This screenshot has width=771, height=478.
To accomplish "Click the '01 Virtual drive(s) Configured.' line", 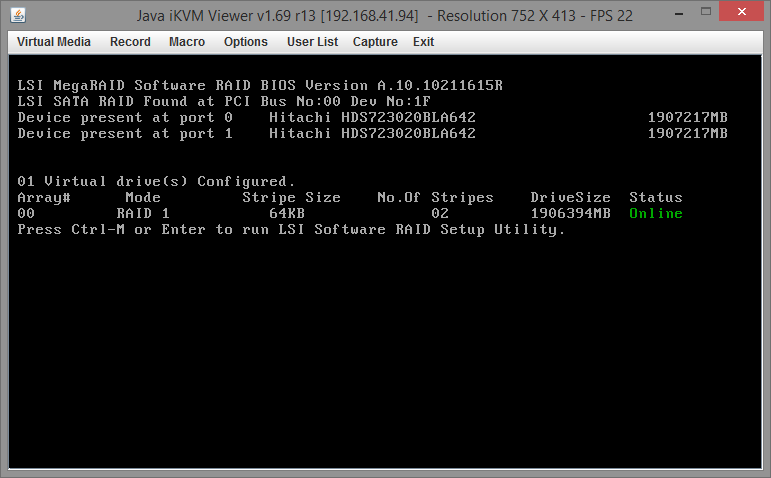I will 156,181.
